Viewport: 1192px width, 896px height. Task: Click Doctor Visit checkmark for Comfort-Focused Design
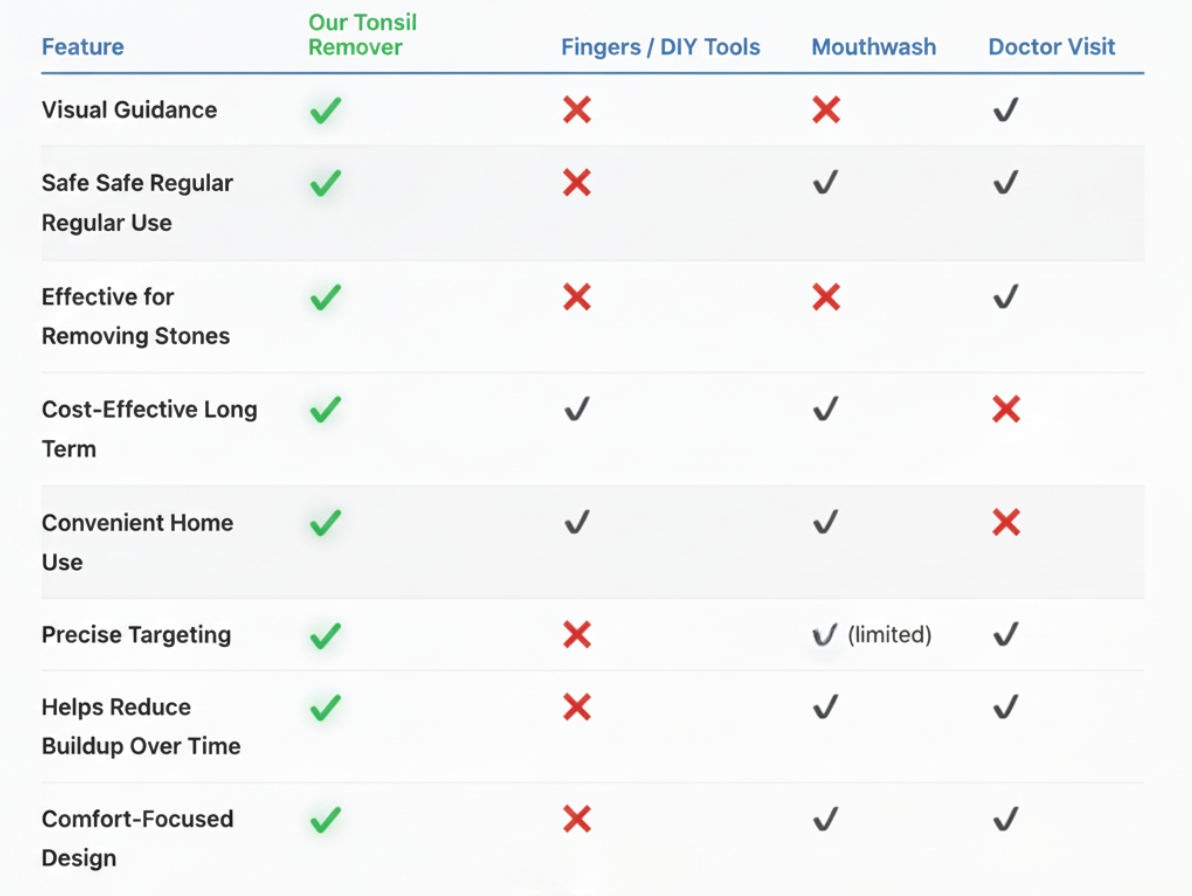pos(1006,820)
